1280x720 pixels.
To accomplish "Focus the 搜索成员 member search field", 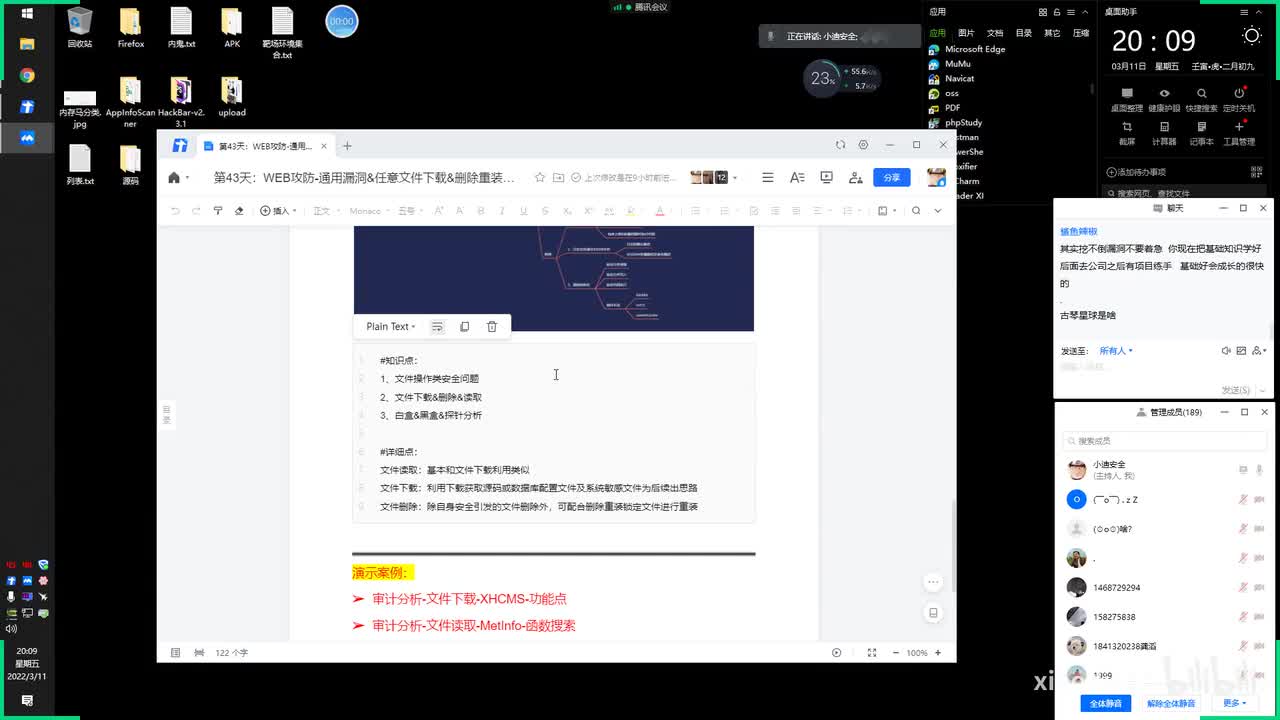I will [x=1165, y=441].
